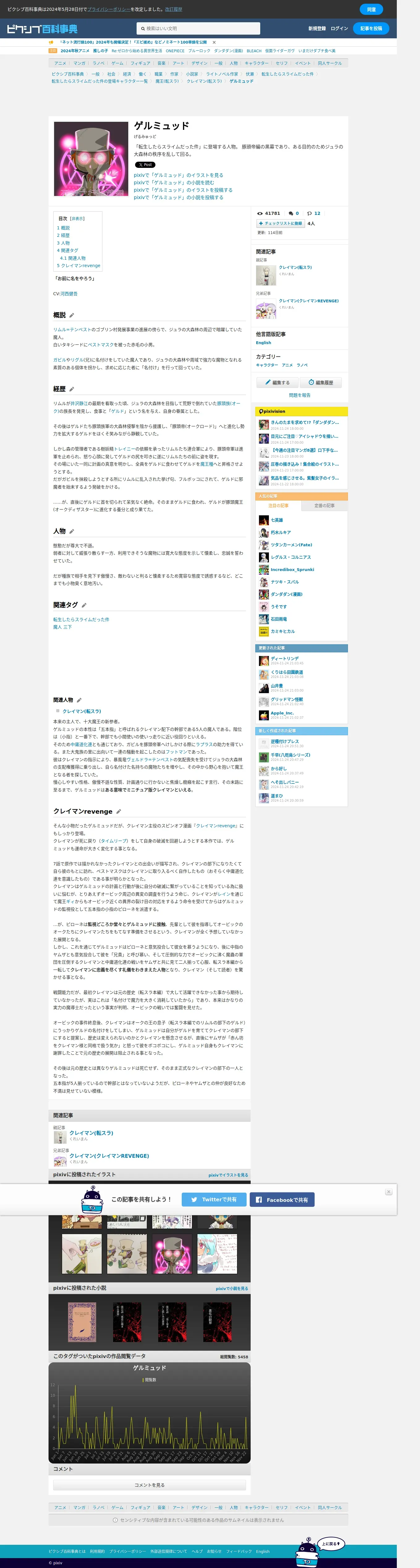The image size is (420, 1568).
Task: Jump to 1 概説 in contents
Action: pos(63,228)
